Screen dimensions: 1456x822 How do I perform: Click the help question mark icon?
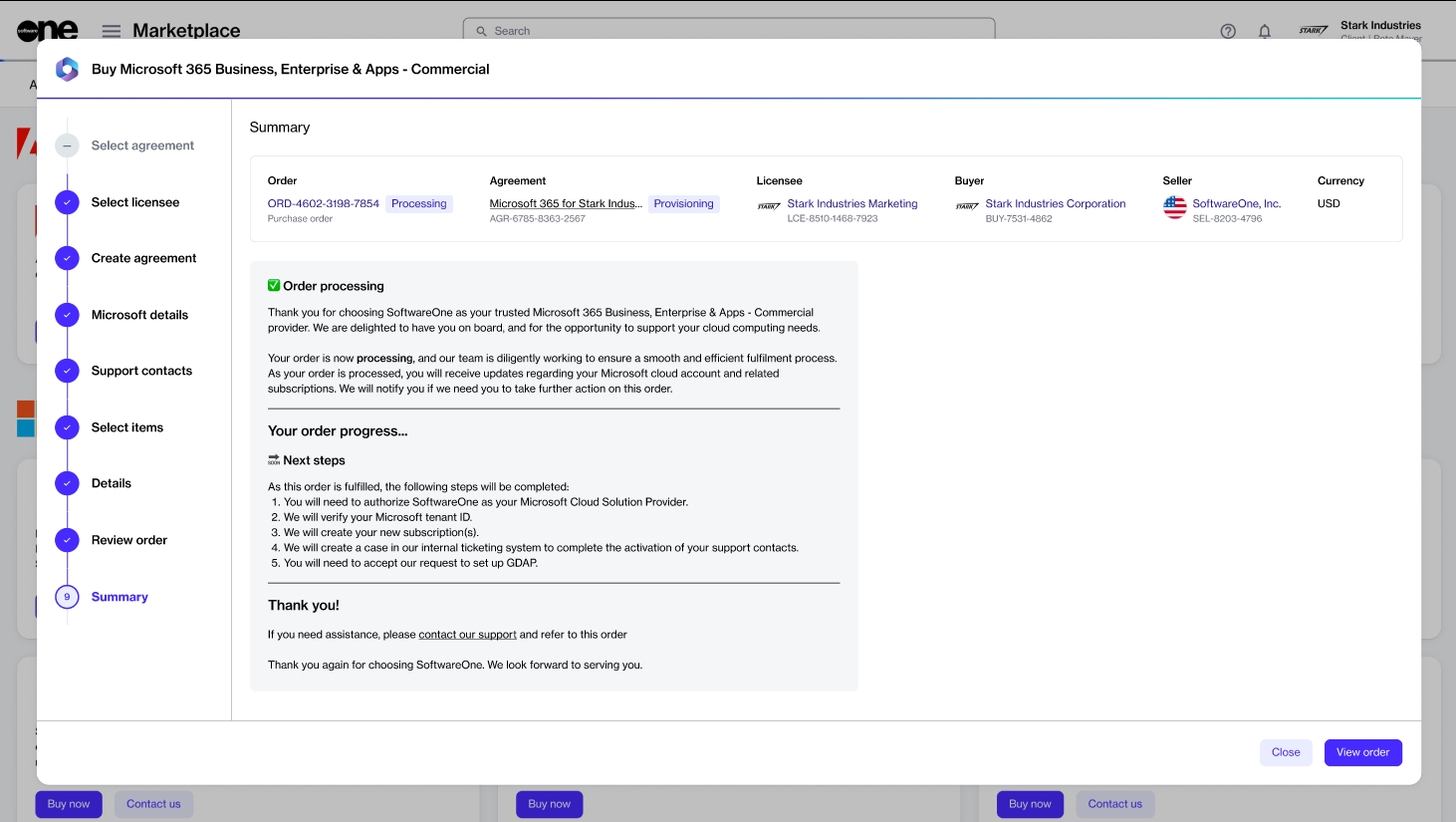pyautogui.click(x=1228, y=31)
